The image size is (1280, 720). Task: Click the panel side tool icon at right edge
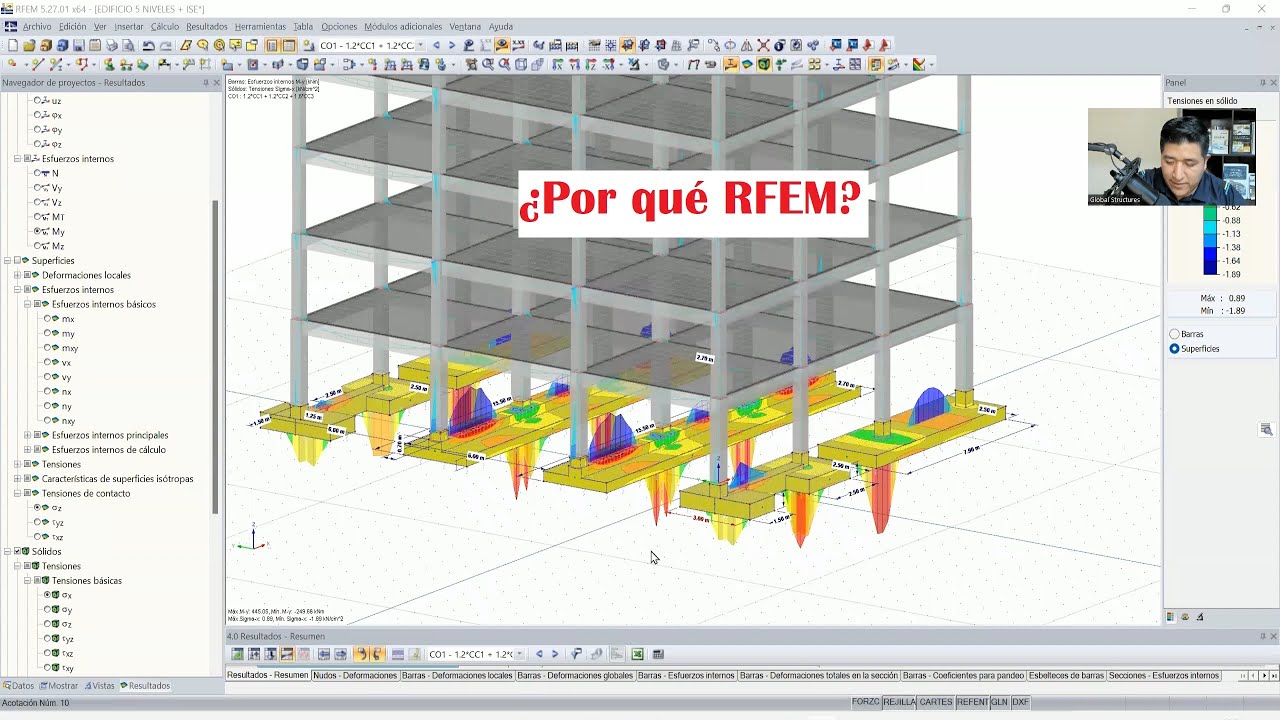pos(1266,429)
